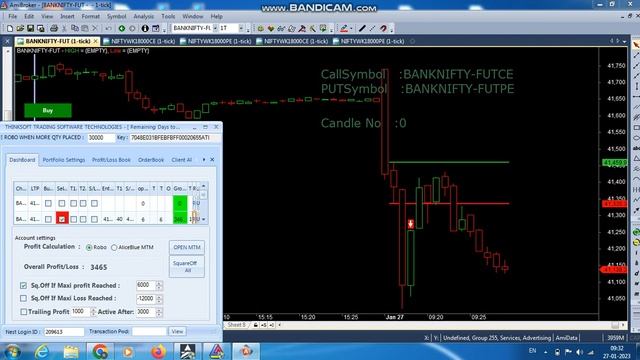Click the AmiBroker triangle icon on taskbar
Image resolution: width=640 pixels, height=360 pixels.
(217, 351)
